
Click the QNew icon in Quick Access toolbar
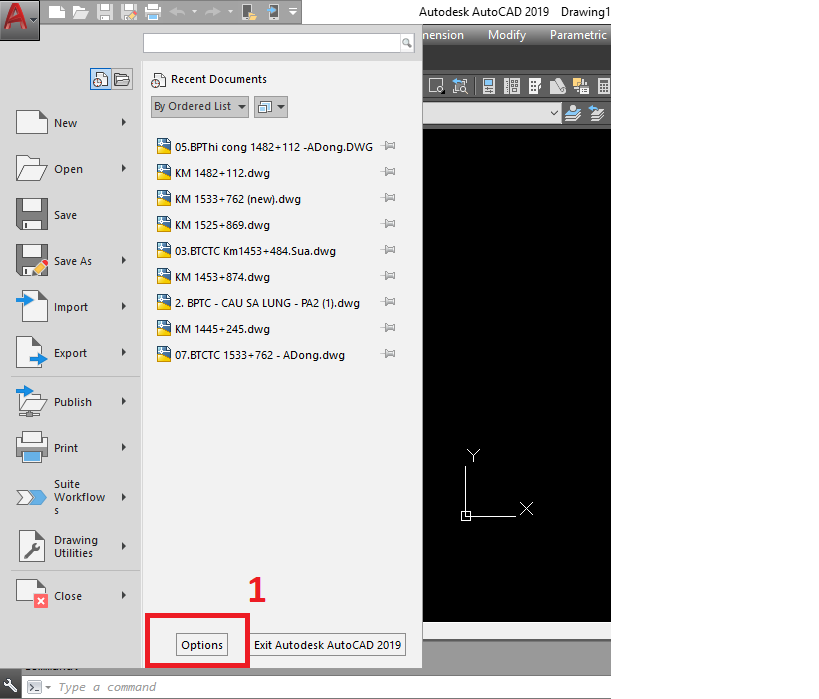(56, 11)
